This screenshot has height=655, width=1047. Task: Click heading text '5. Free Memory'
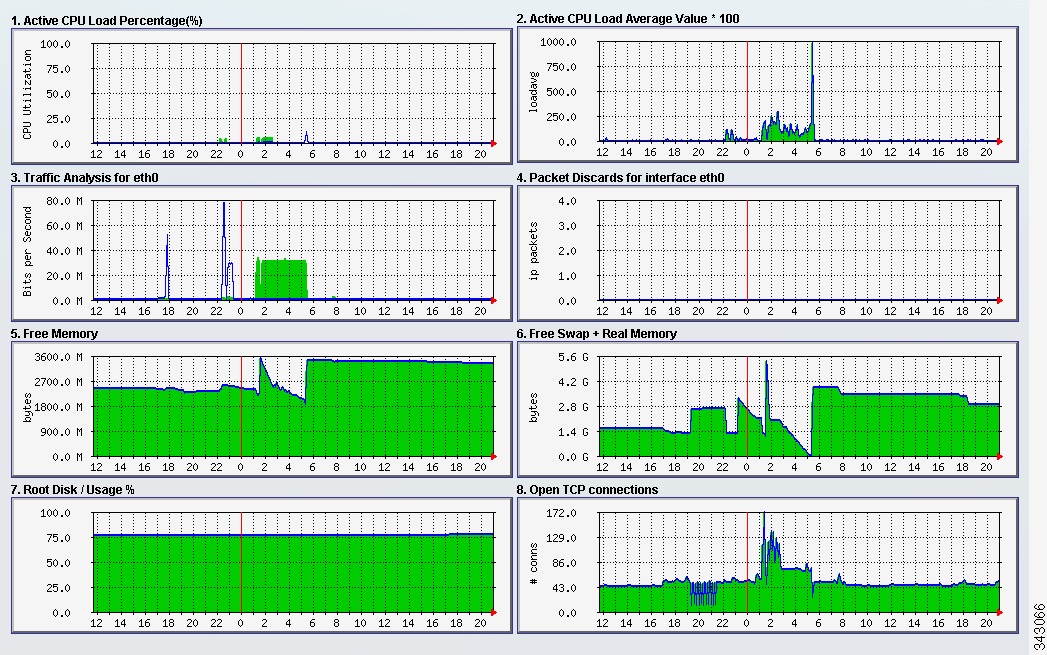tap(54, 334)
